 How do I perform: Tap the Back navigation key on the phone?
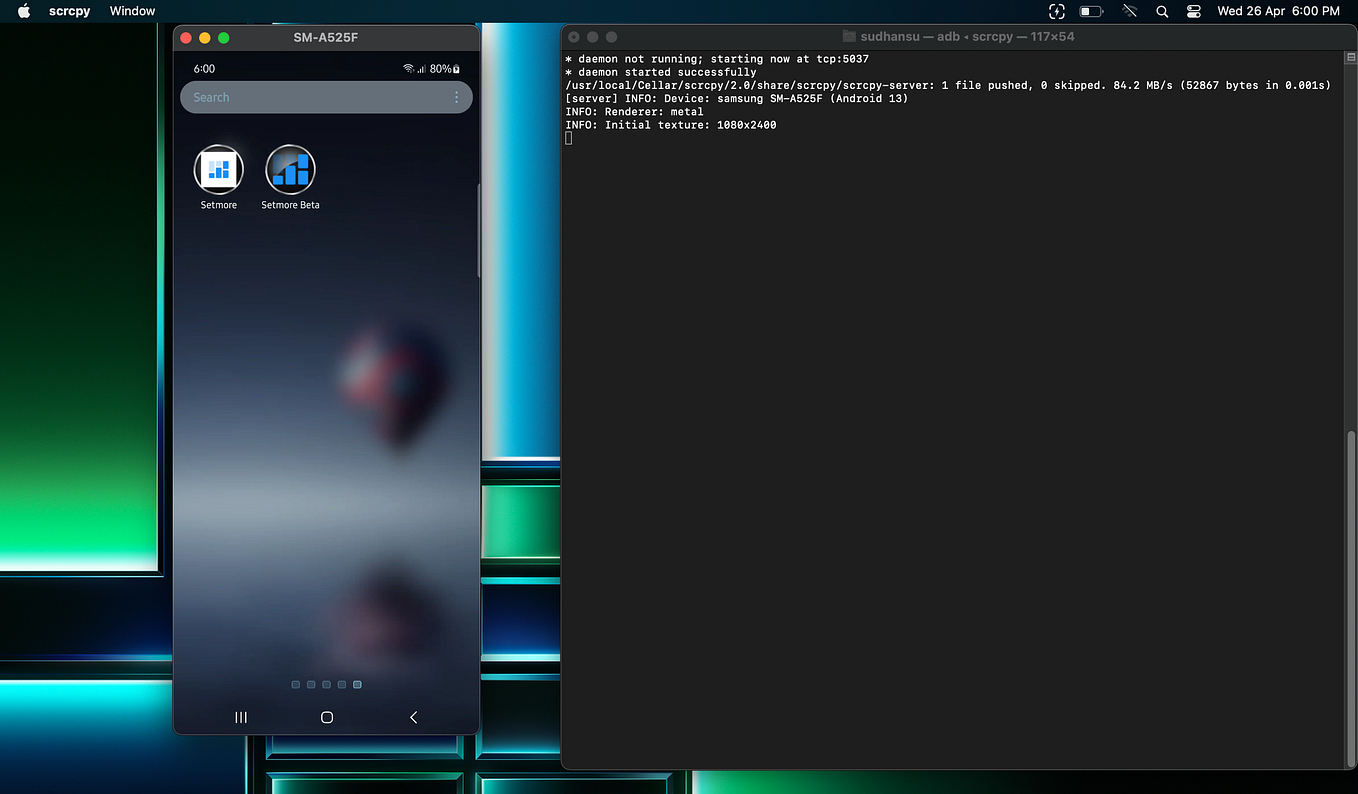[413, 717]
